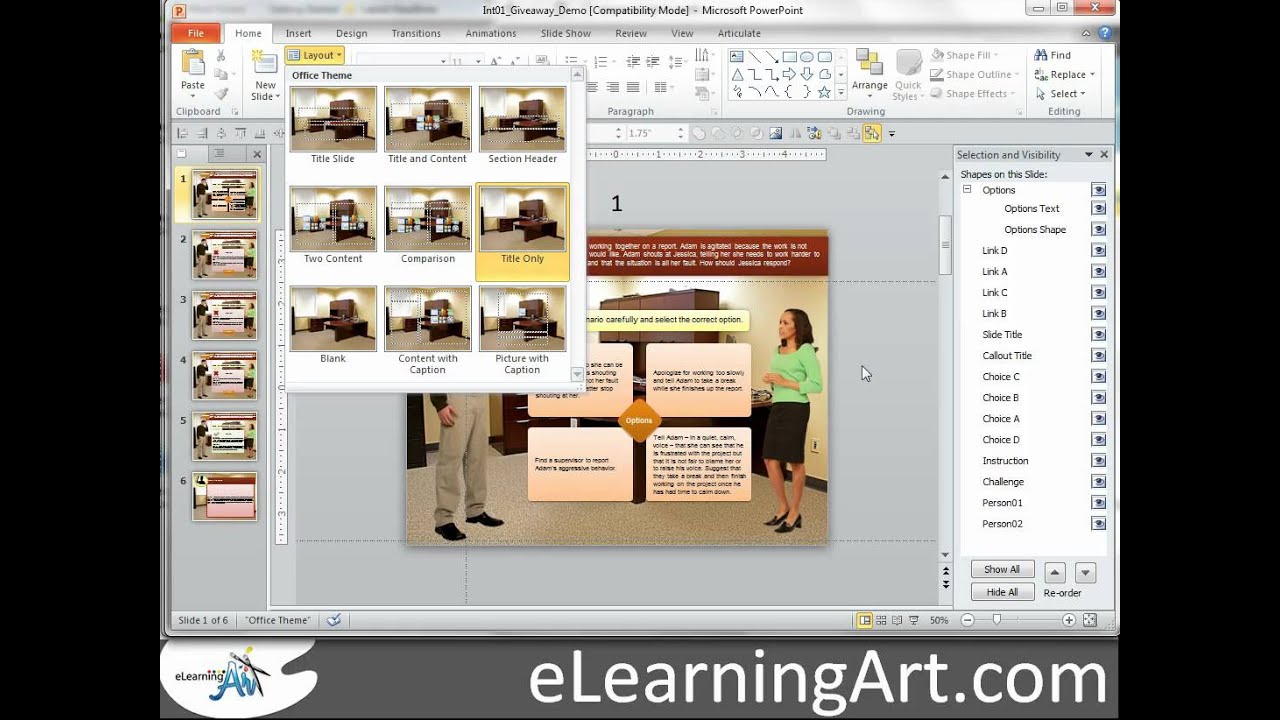
Task: Select slide 3 thumbnail
Action: tap(224, 315)
